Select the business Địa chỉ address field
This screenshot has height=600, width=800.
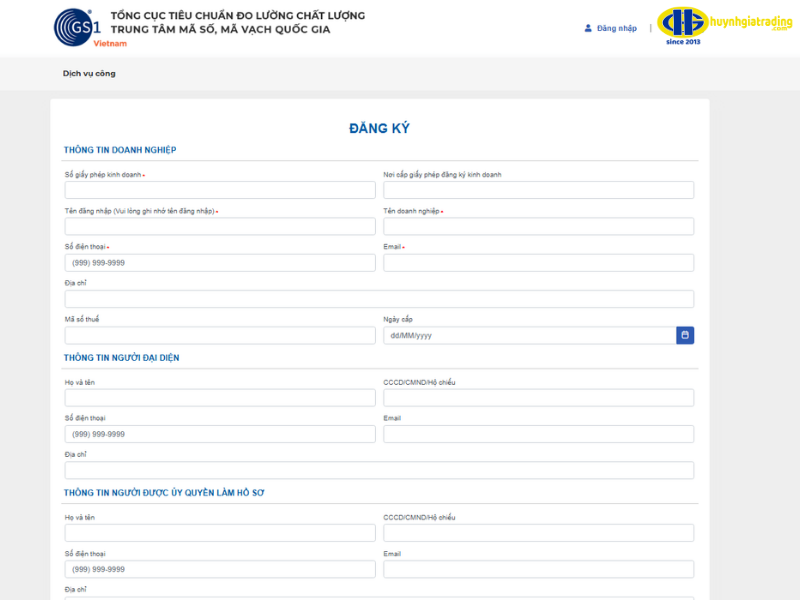[x=379, y=299]
